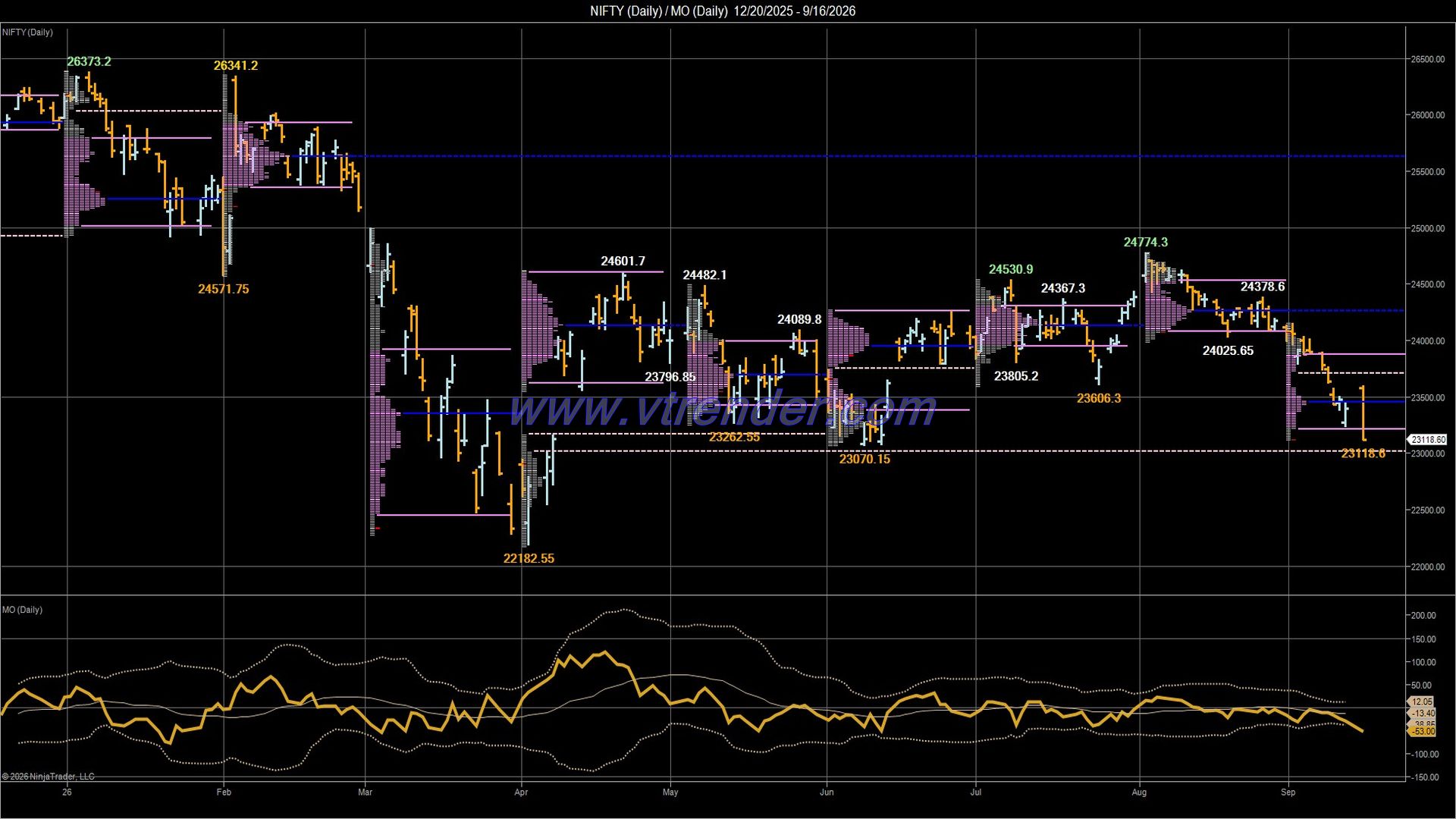Image resolution: width=1456 pixels, height=819 pixels.
Task: Click the 26341.2 swing high label
Action: point(236,66)
